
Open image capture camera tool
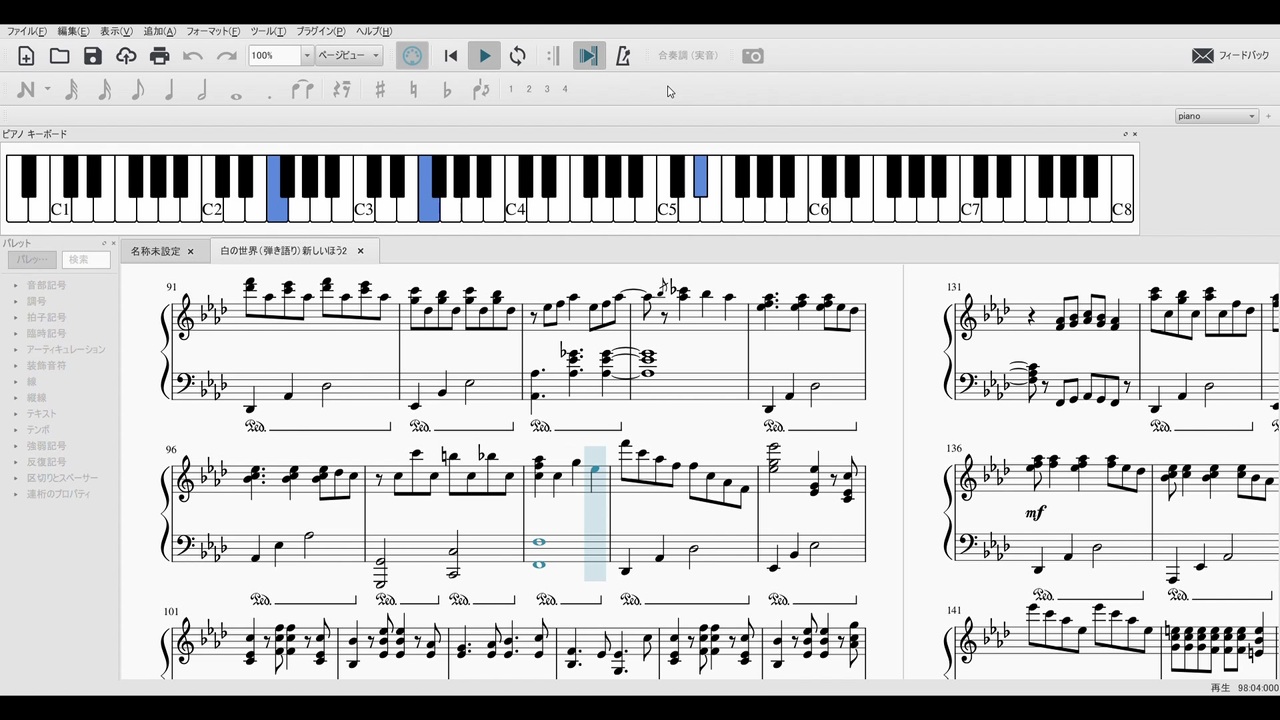click(x=753, y=56)
